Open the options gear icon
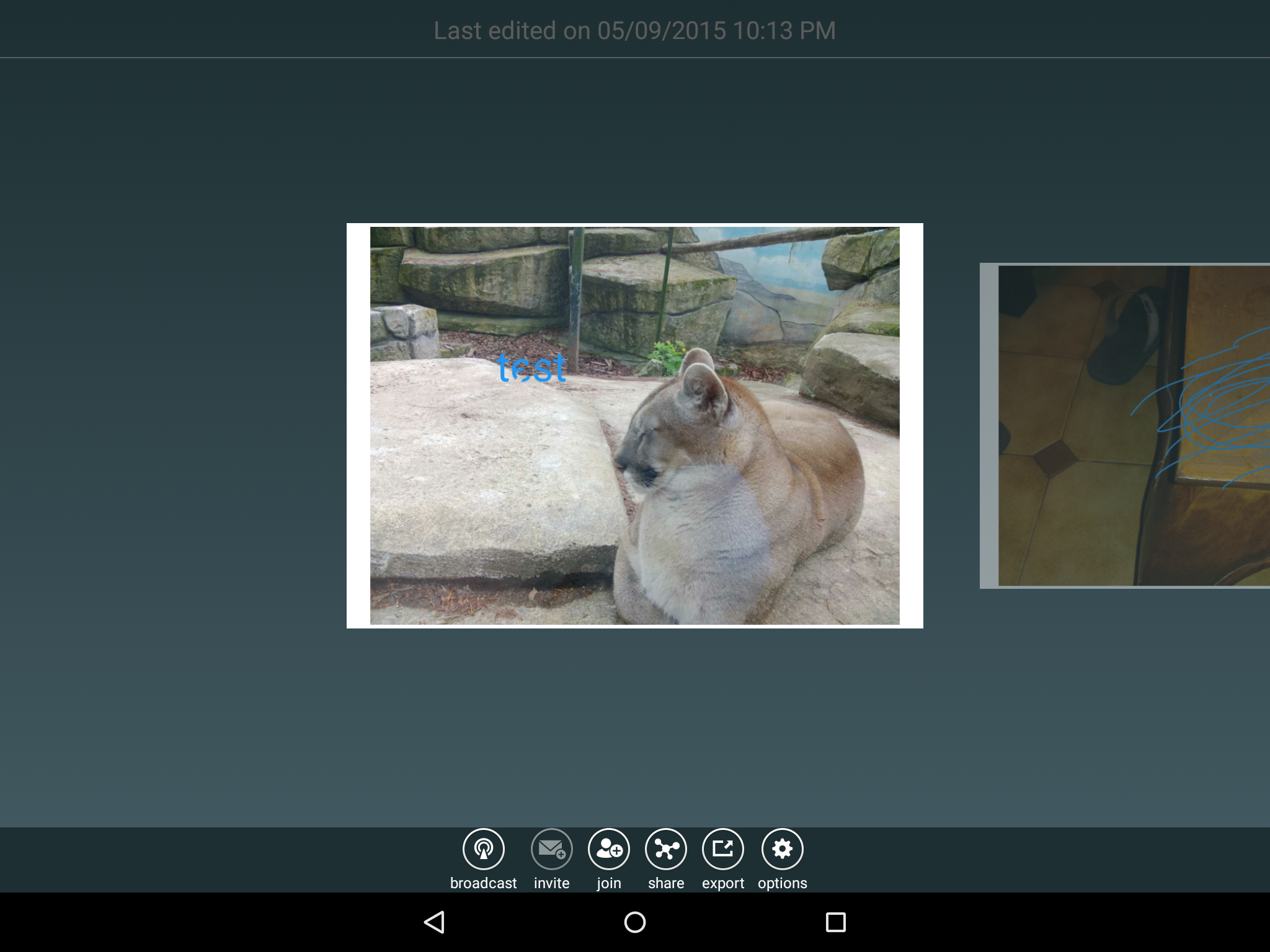This screenshot has height=952, width=1270. [x=783, y=849]
